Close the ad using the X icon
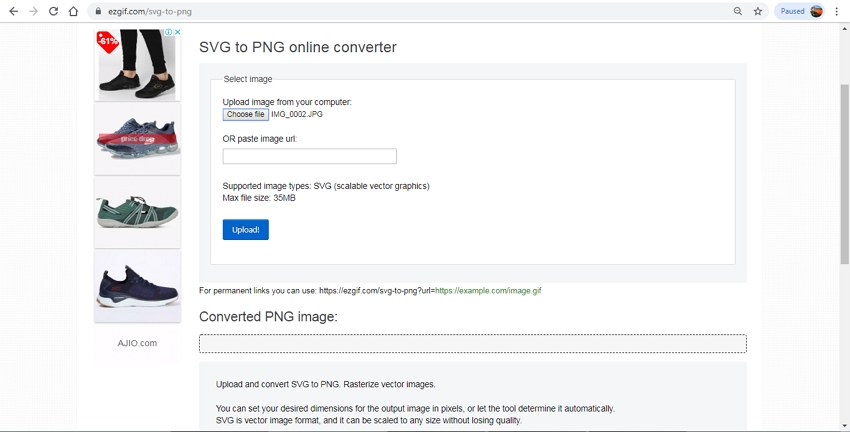Screen dimensions: 850x432 (x=177, y=32)
